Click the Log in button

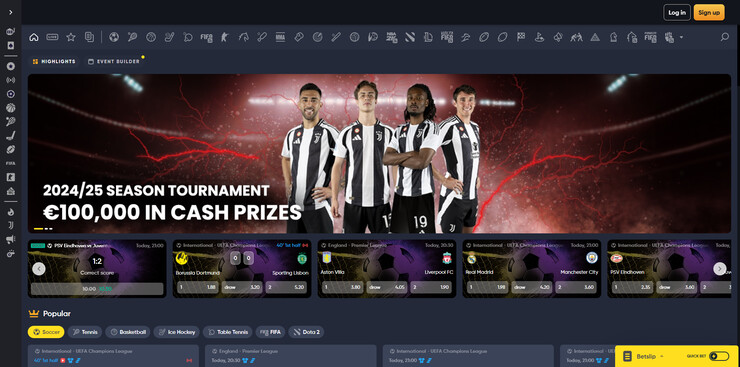click(677, 13)
